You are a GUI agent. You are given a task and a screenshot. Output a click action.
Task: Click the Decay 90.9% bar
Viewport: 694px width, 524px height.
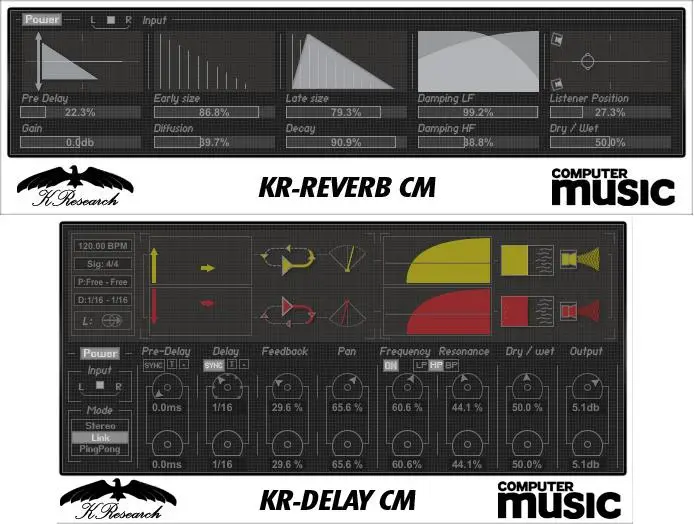(x=346, y=142)
